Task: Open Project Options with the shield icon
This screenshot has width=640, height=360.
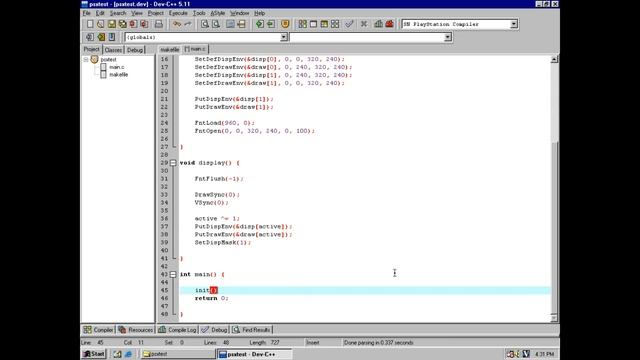Action: pyautogui.click(x=285, y=24)
